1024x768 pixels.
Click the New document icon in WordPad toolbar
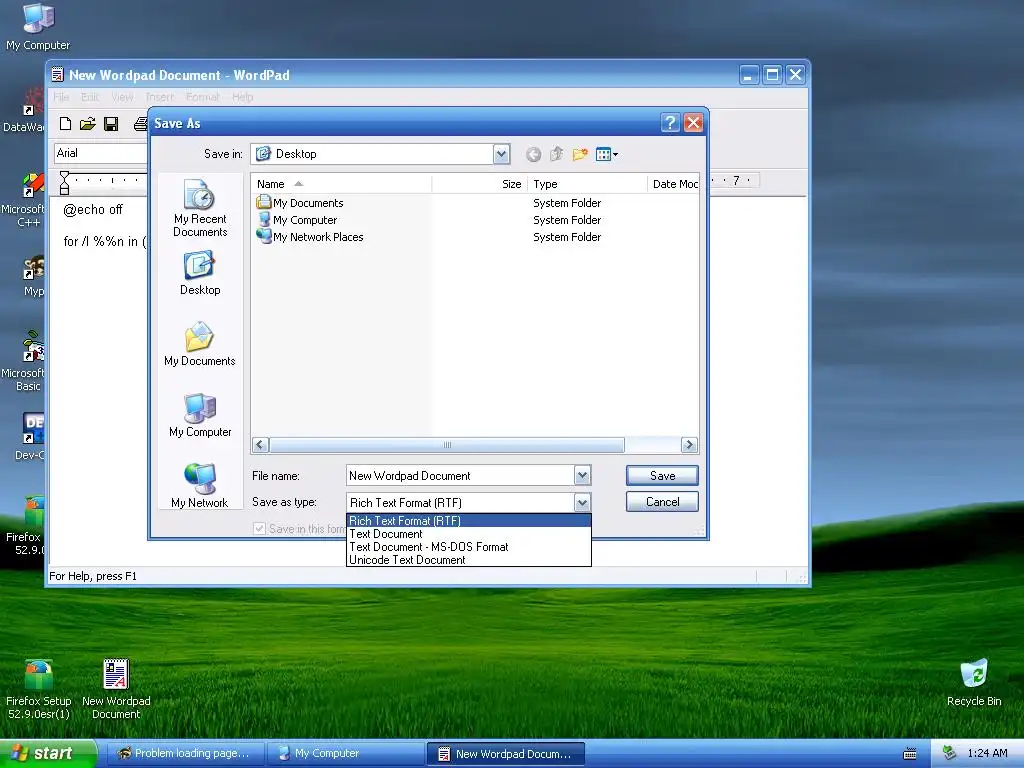(65, 123)
